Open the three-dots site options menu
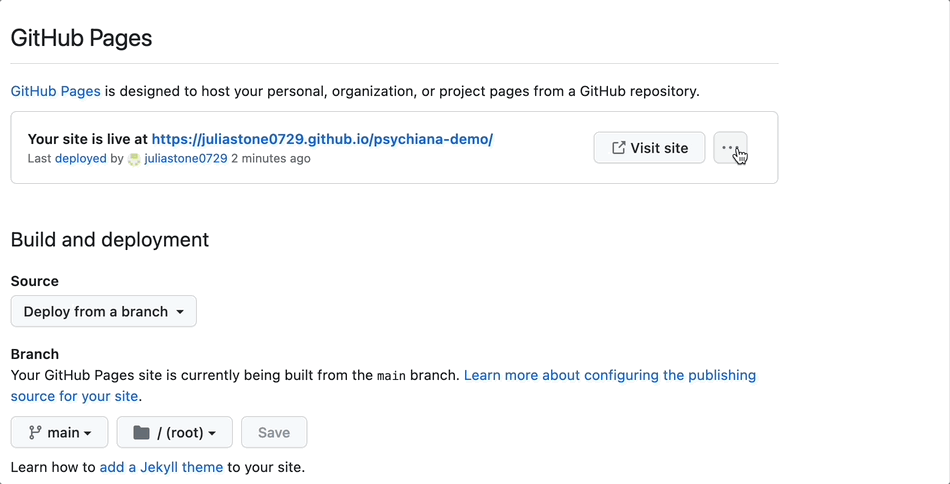The image size is (950, 484). tap(730, 147)
